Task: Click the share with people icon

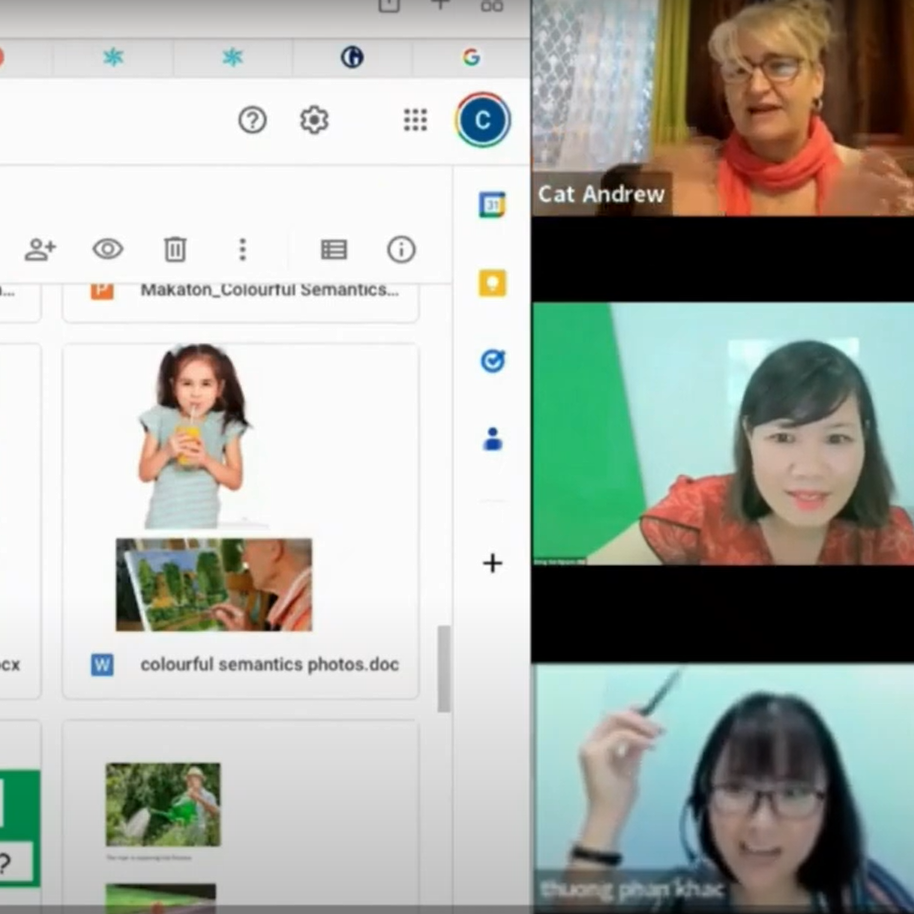Action: [40, 249]
